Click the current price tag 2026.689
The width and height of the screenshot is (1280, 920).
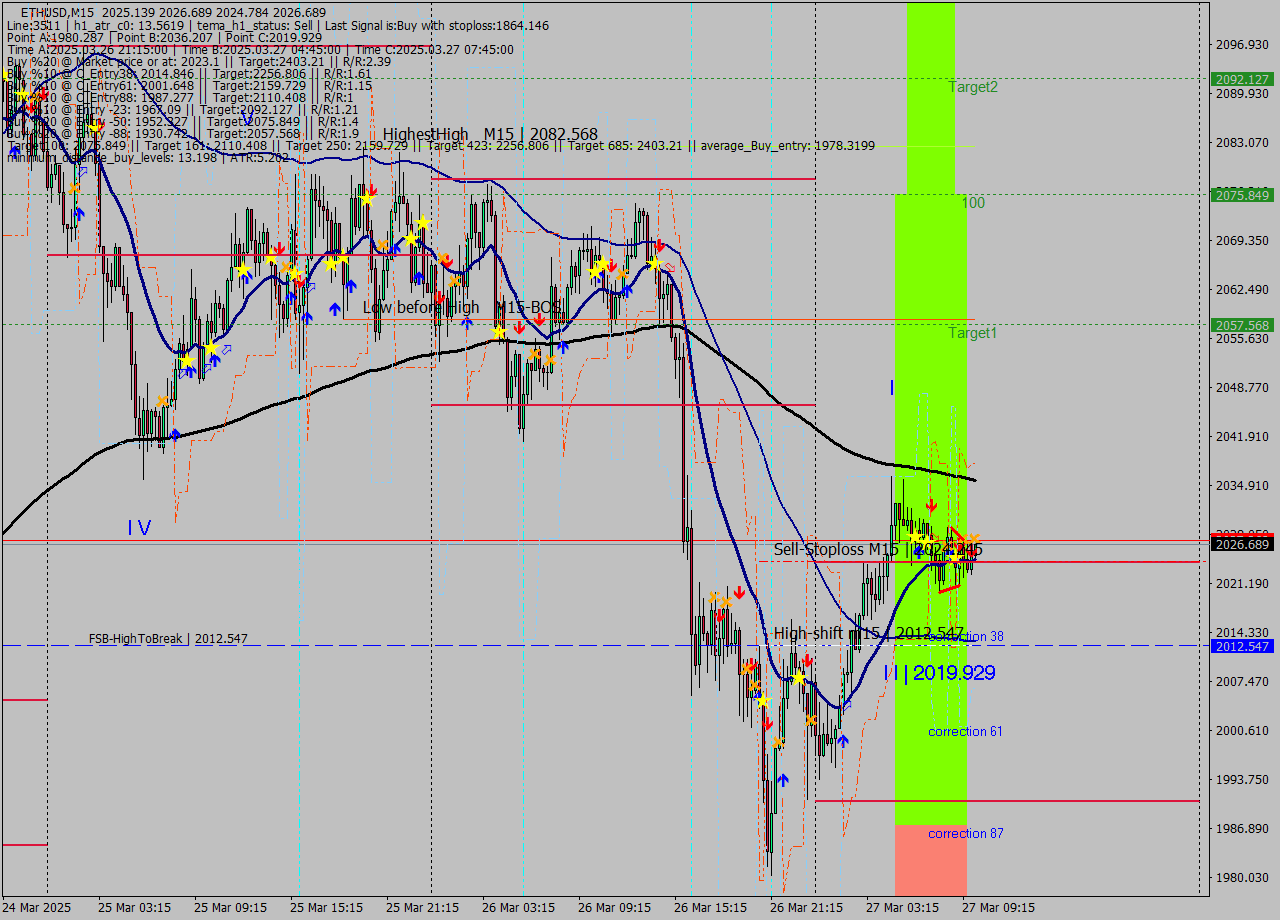click(1241, 544)
